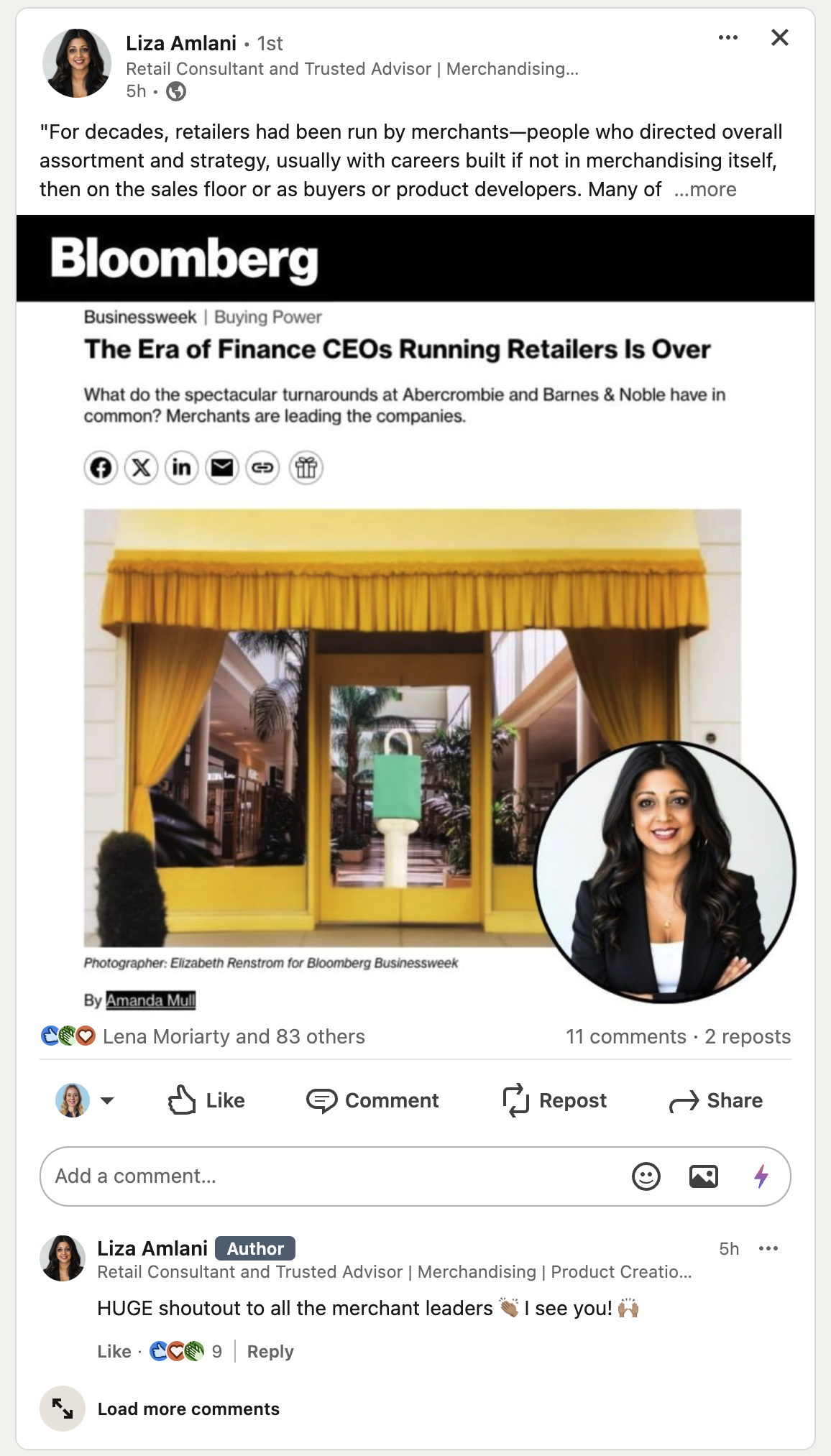Repost this Bloomberg article post
This screenshot has height=1456, width=831.
[x=554, y=1100]
